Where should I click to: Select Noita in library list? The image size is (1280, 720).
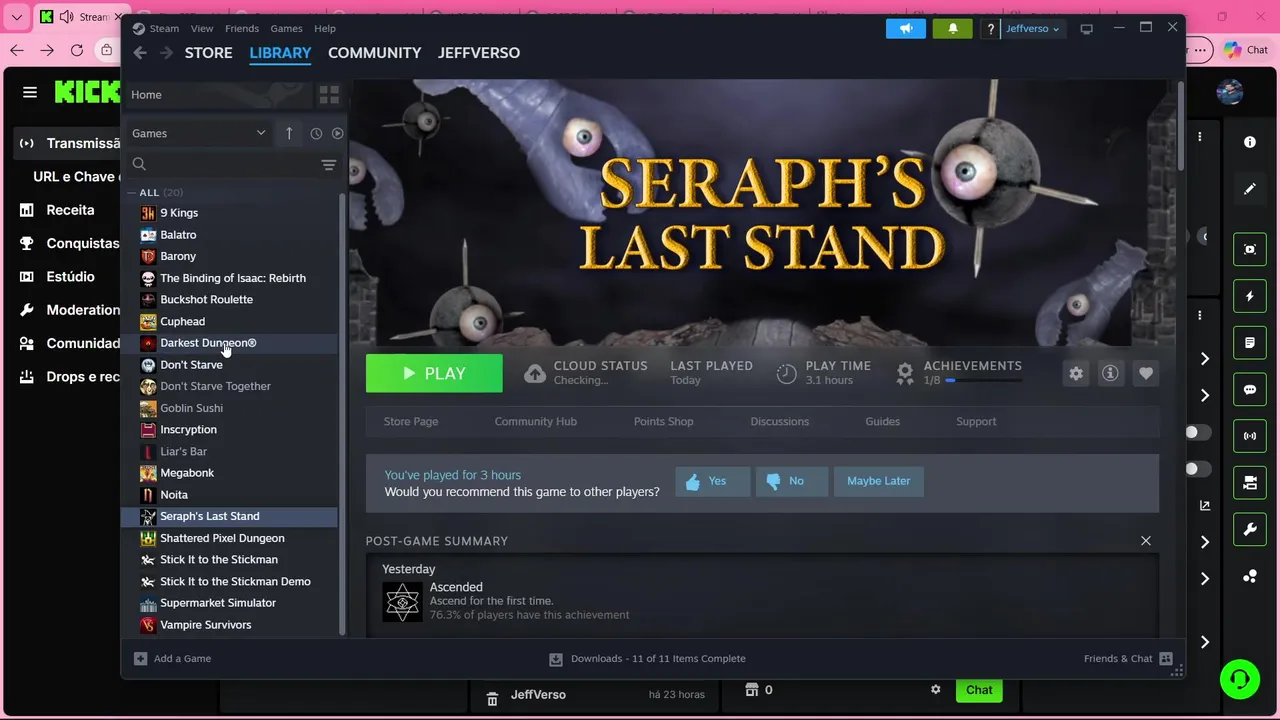pyautogui.click(x=231, y=495)
